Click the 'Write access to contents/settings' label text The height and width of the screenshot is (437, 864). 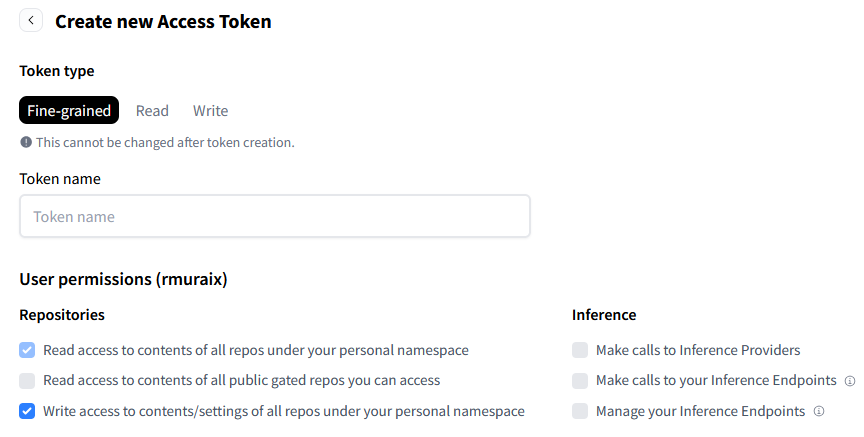click(x=284, y=411)
